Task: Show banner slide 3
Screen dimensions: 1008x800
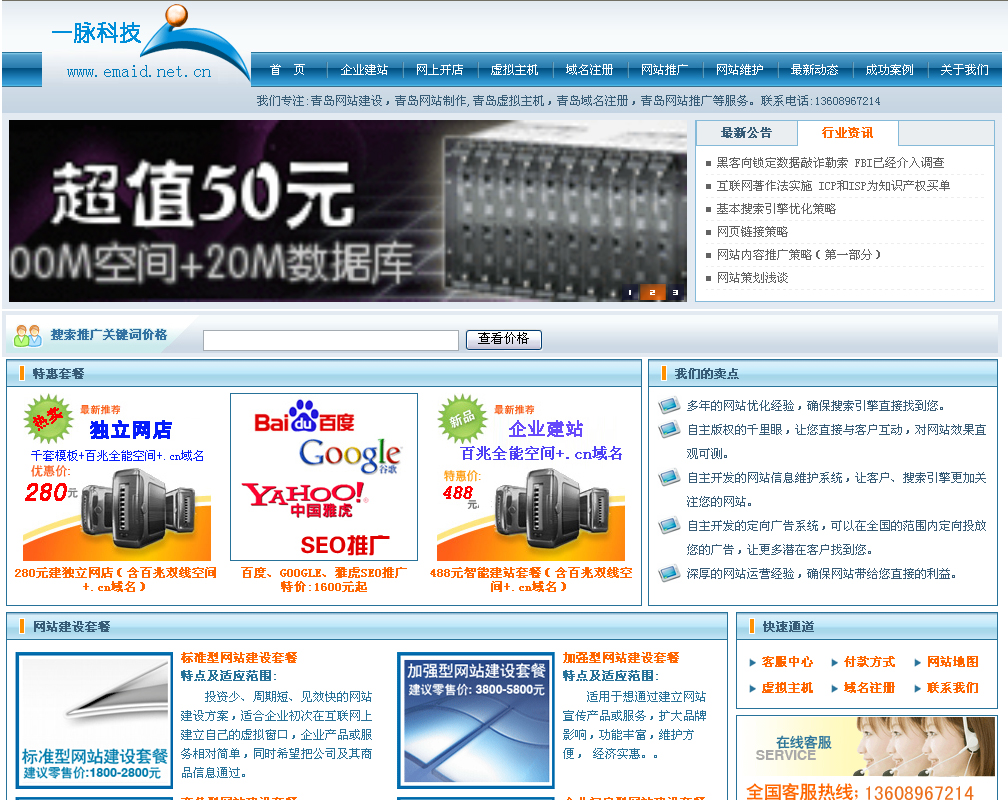Action: pos(675,293)
